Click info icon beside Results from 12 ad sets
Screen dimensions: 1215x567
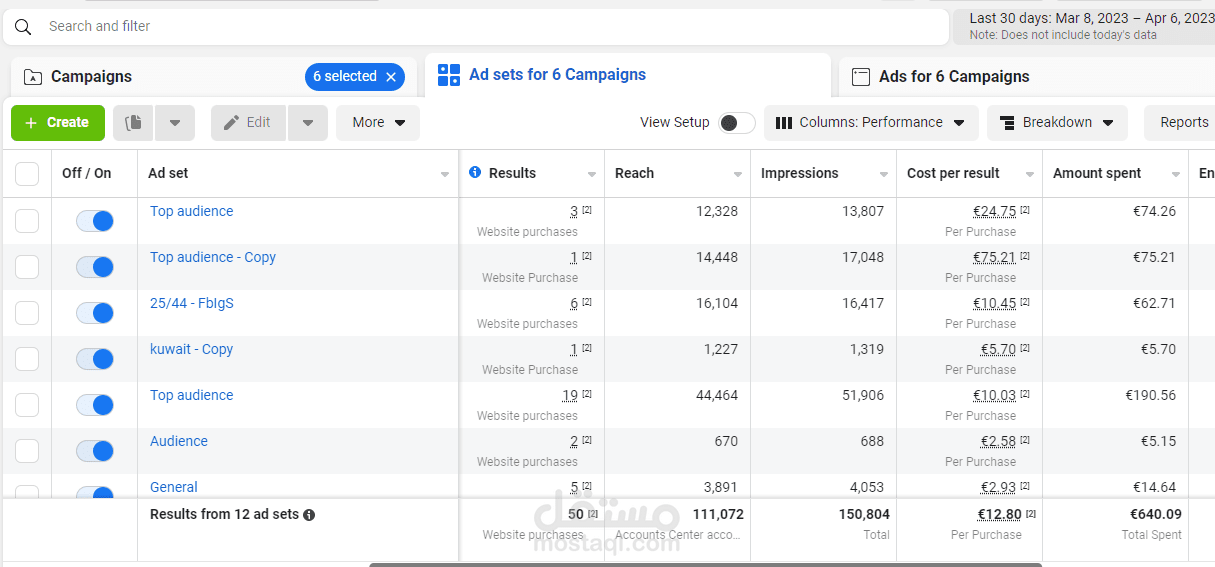tap(309, 515)
